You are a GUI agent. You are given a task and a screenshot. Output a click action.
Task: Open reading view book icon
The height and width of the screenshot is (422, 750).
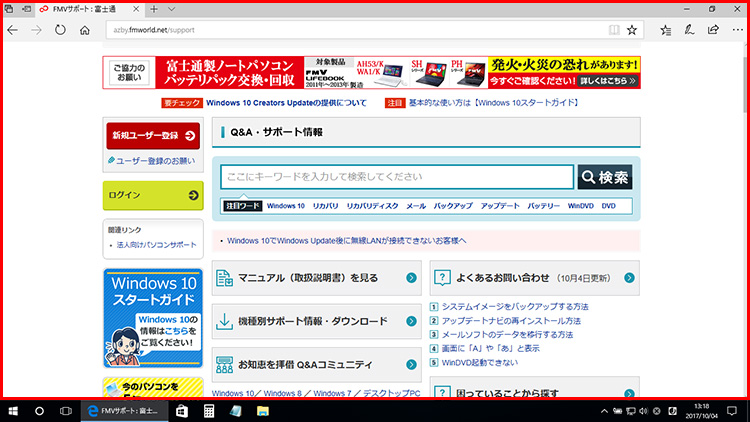(612, 30)
